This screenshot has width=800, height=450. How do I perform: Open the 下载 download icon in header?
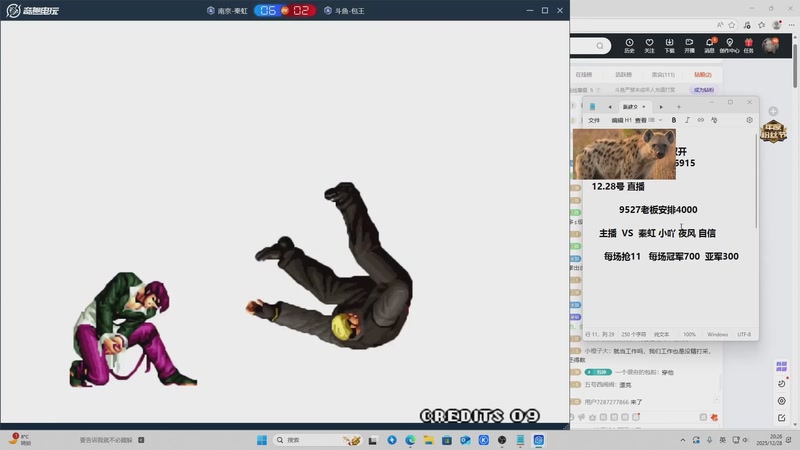[x=669, y=45]
